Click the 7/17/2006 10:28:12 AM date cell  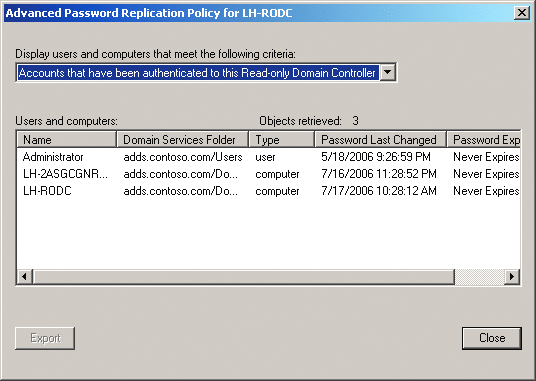(x=379, y=191)
